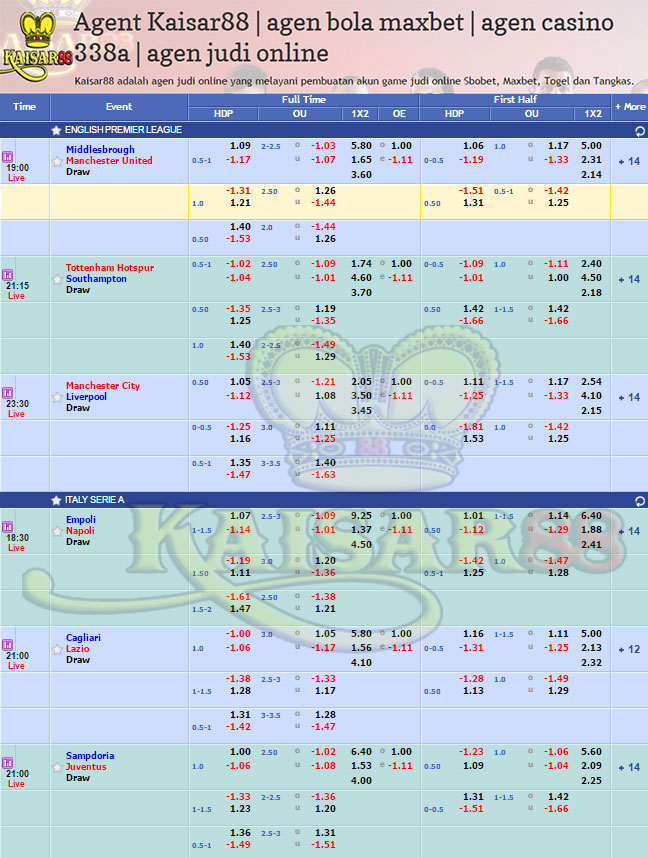
Task: Pick -1.81 first-half handicap for Manchester City
Action: (471, 426)
